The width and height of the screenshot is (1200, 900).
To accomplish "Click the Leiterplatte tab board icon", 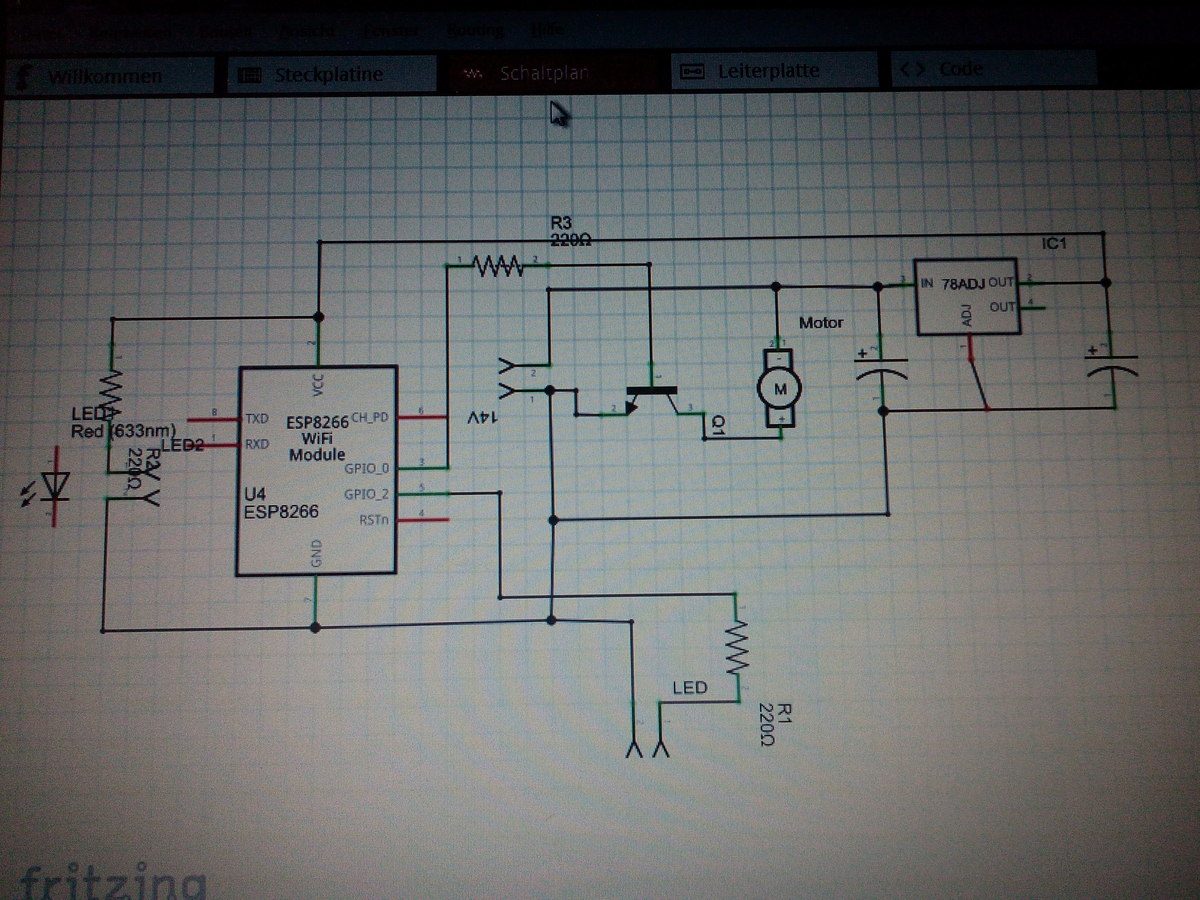I will 690,72.
